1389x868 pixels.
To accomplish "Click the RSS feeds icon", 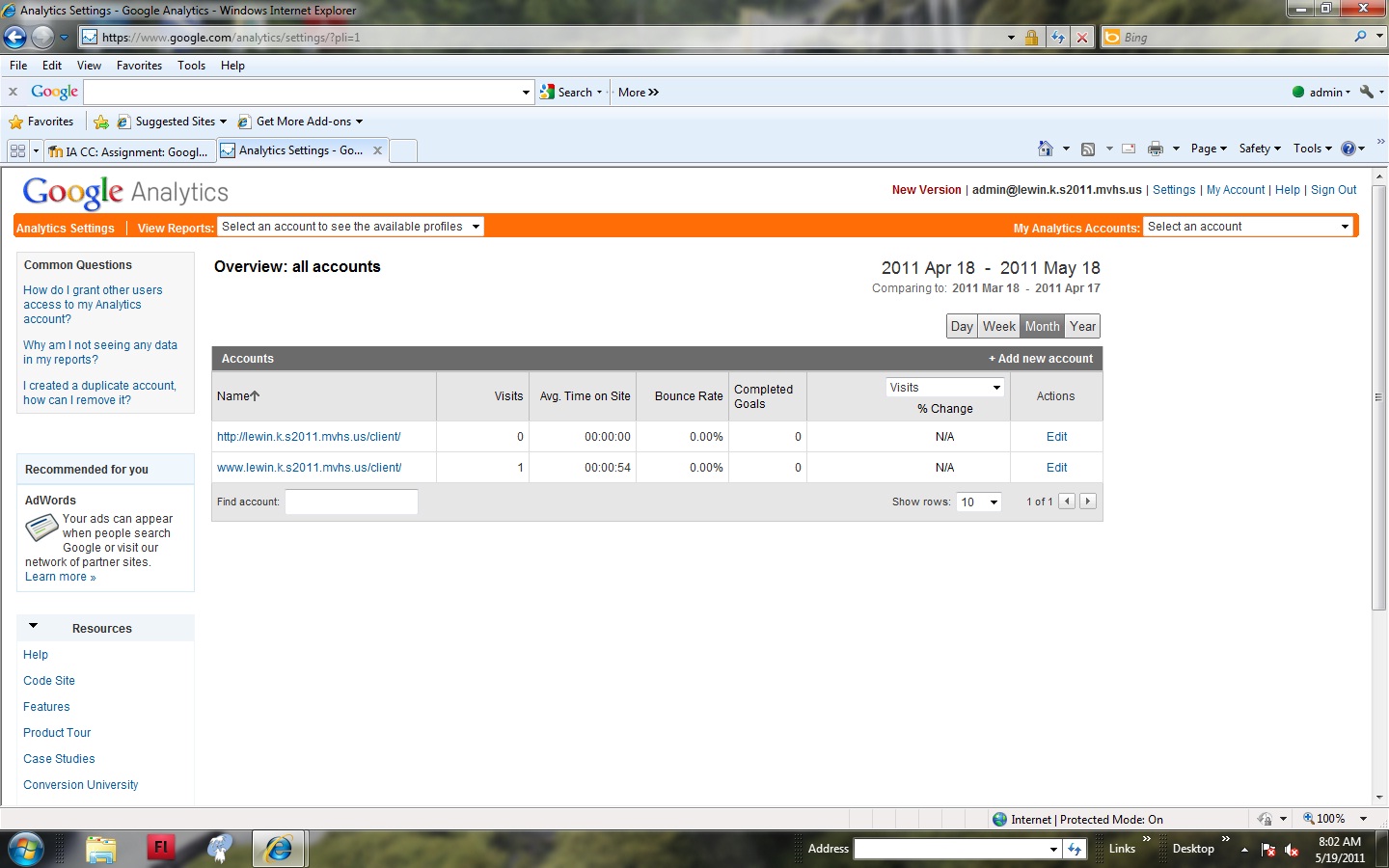I will (x=1088, y=149).
